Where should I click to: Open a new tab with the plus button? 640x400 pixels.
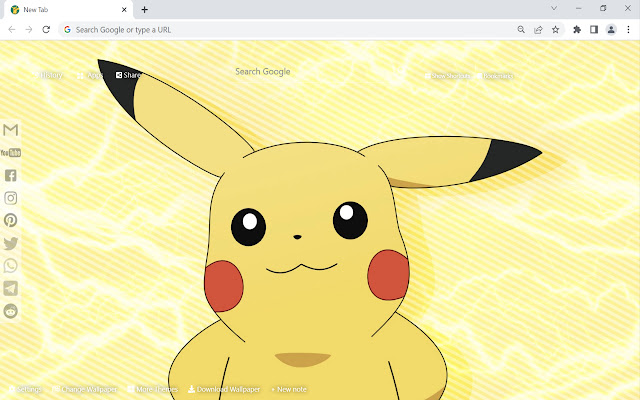click(144, 9)
